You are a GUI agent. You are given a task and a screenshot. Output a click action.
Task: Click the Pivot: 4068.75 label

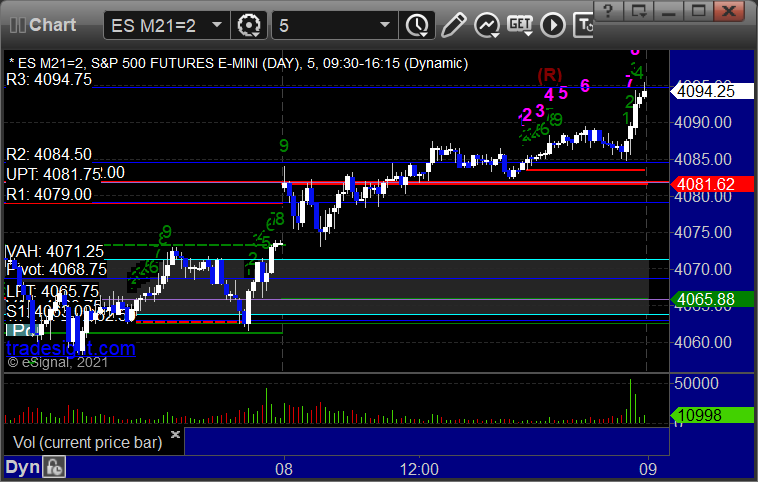(x=57, y=269)
